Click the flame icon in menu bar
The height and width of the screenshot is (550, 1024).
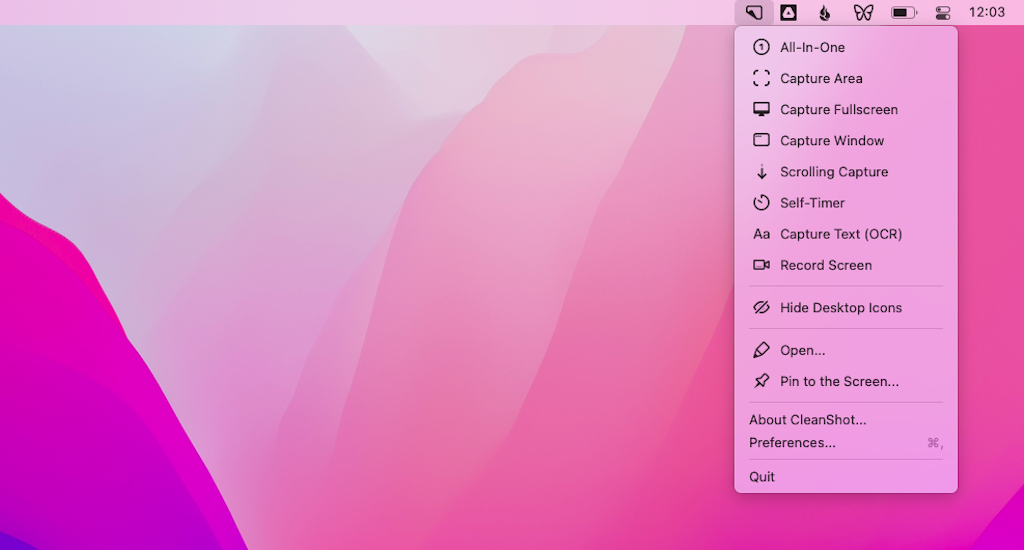[x=825, y=12]
